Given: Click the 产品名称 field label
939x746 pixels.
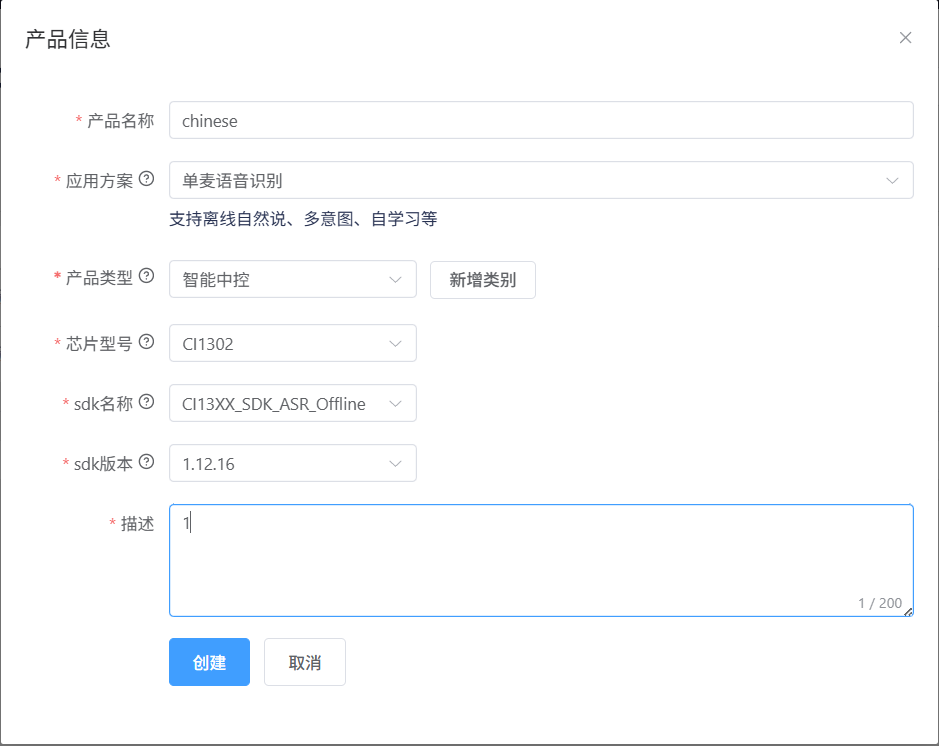Looking at the screenshot, I should (x=120, y=121).
